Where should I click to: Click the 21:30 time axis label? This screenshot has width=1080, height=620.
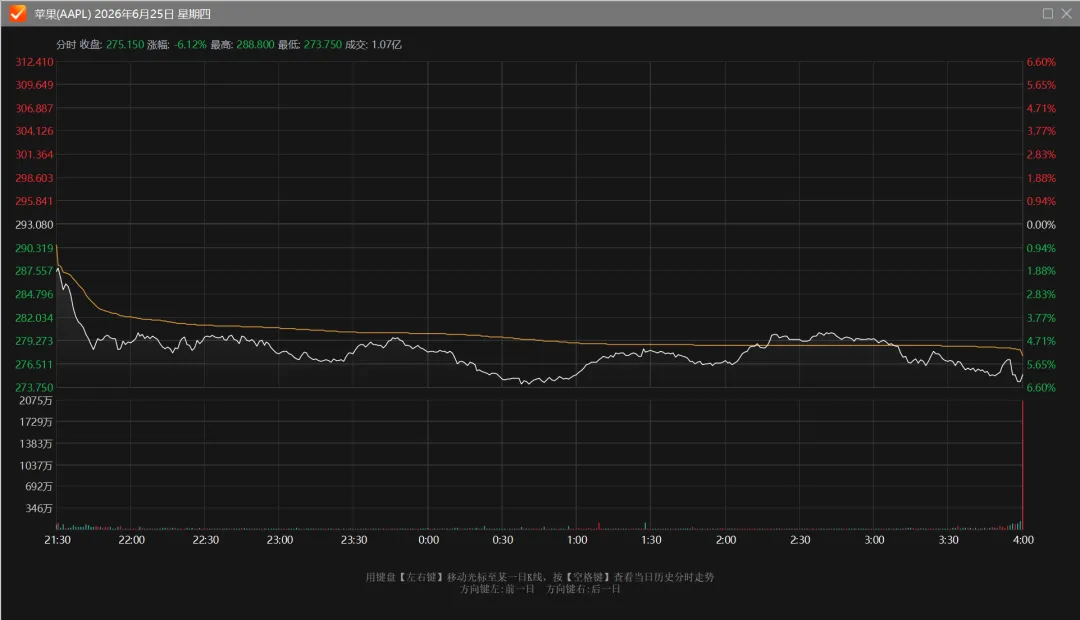(57, 540)
